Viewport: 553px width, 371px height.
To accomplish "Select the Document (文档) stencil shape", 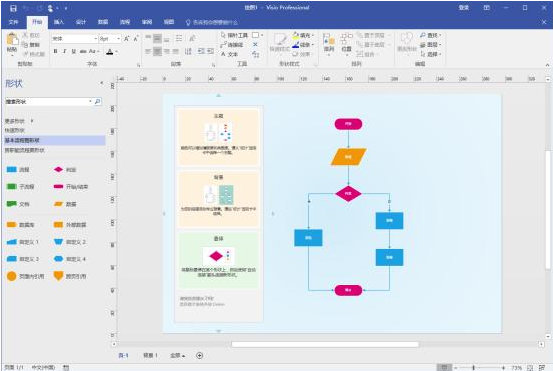I will (18, 204).
